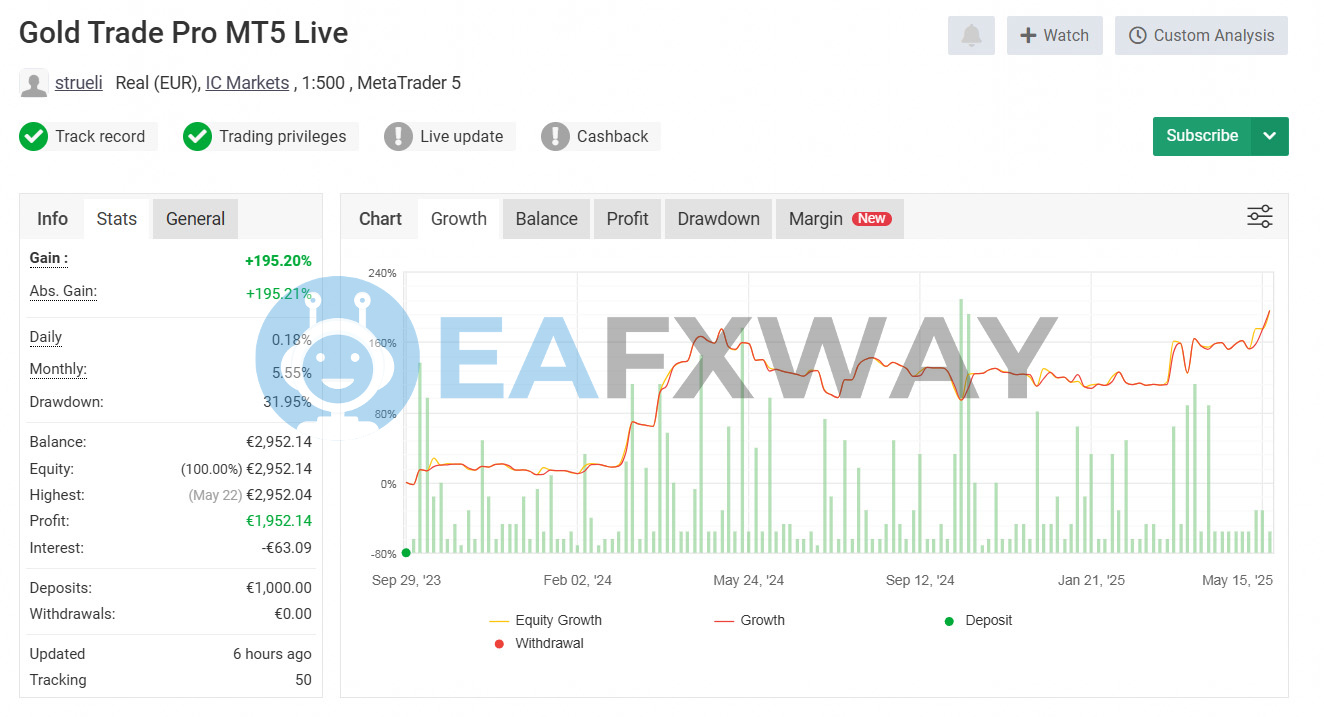Viewport: 1324px width, 717px height.
Task: Toggle Growth series in legend
Action: click(x=750, y=620)
